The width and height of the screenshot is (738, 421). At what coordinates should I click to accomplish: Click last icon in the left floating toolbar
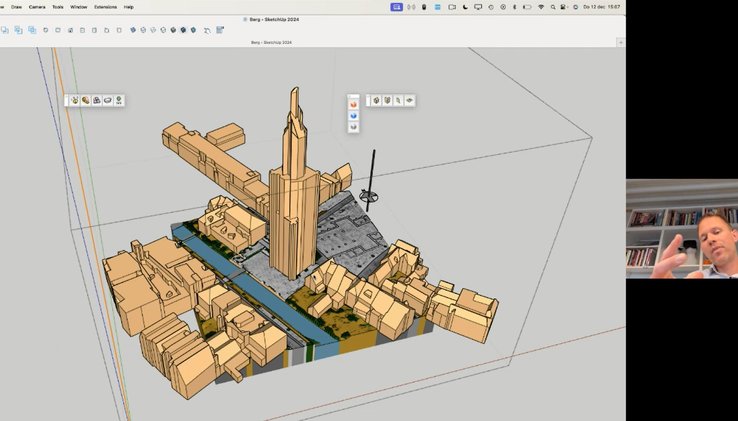click(x=119, y=100)
